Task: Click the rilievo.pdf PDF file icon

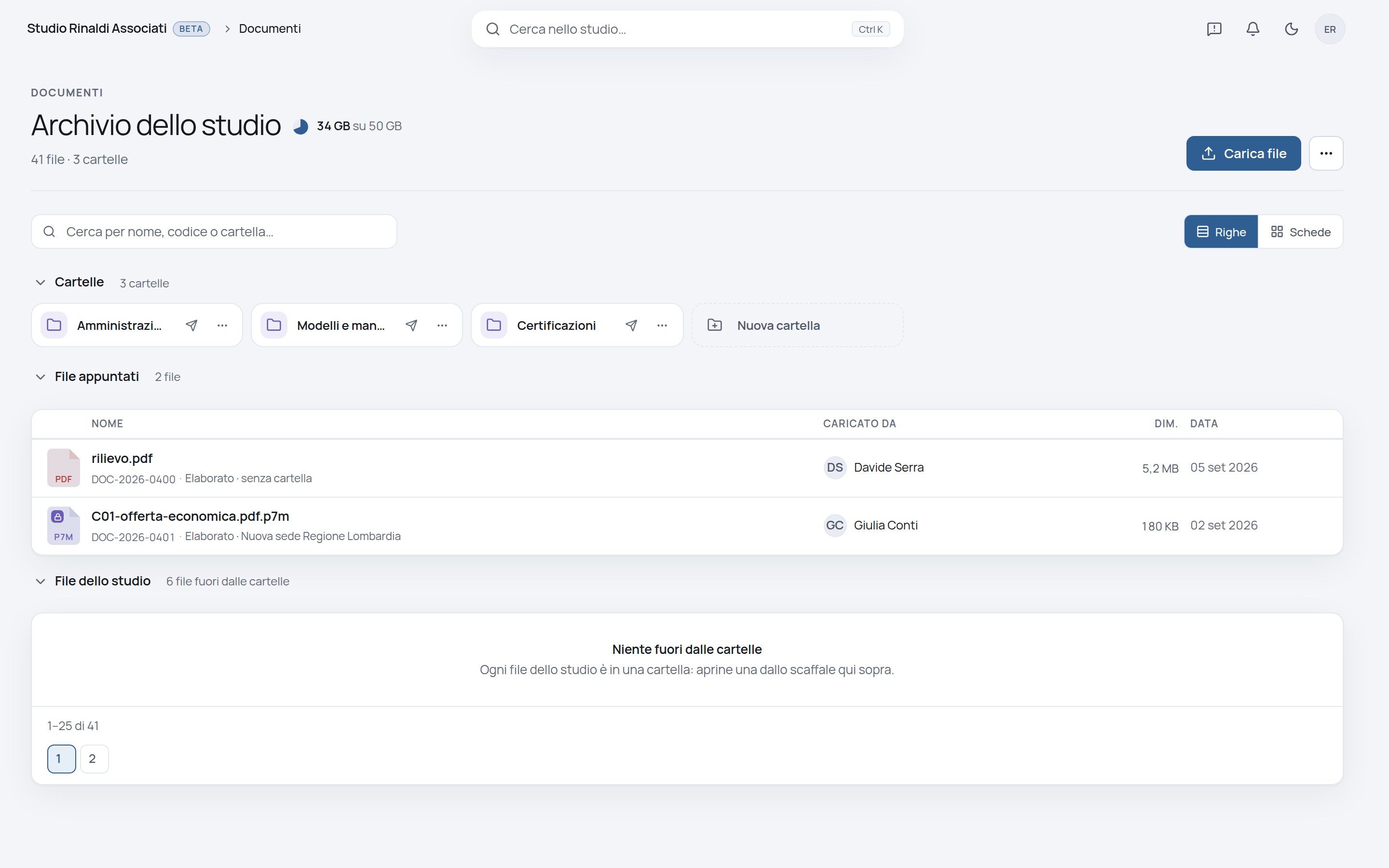Action: coord(63,468)
